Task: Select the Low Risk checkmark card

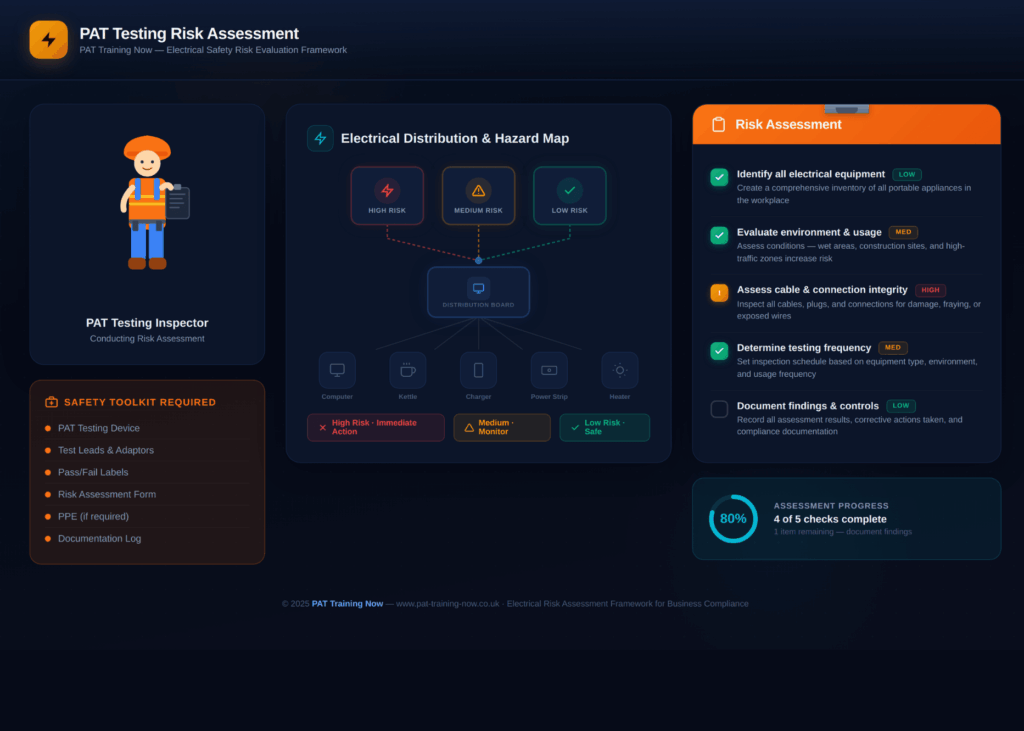Action: [569, 195]
